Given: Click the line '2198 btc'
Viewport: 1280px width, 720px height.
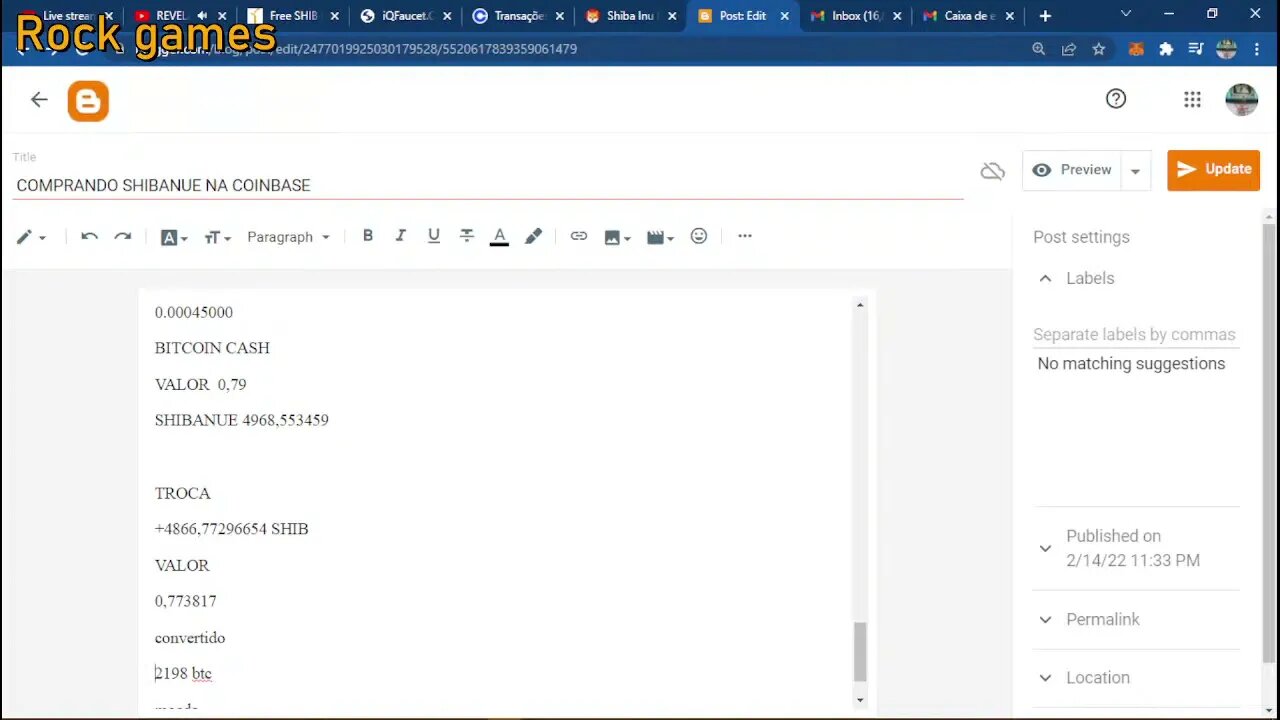Looking at the screenshot, I should 183,674.
